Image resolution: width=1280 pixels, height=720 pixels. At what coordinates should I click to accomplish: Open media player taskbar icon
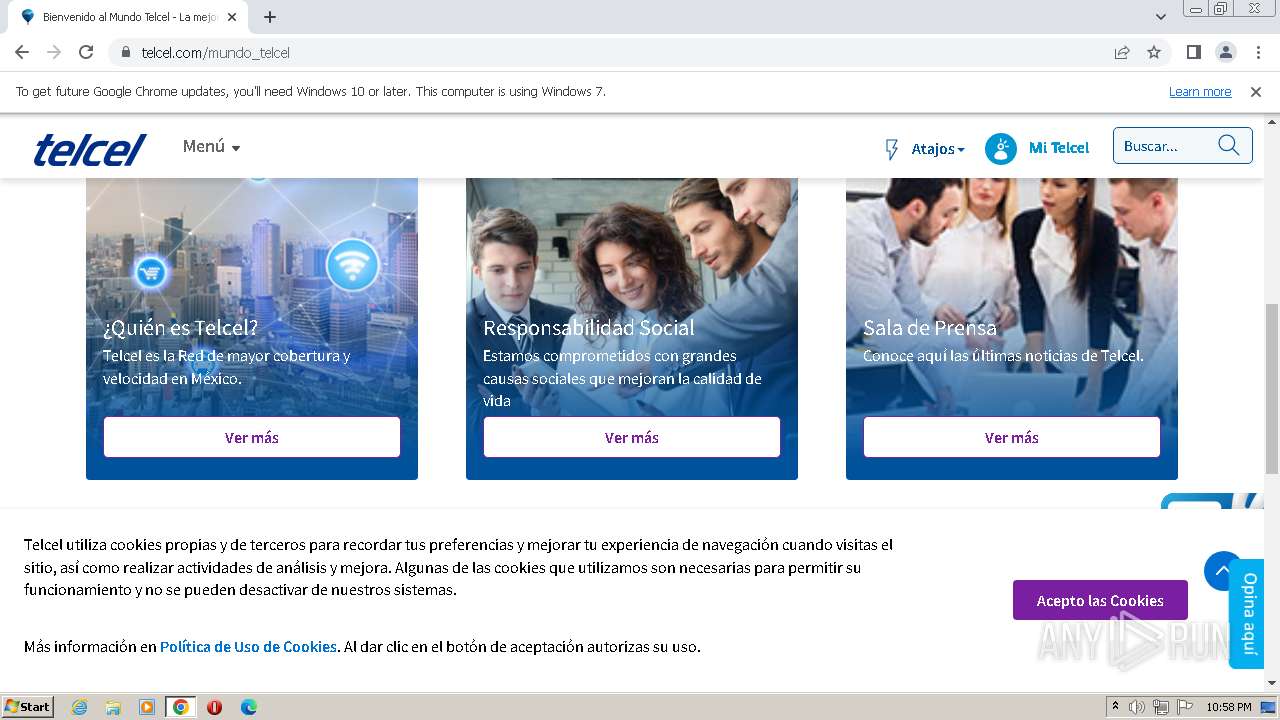(x=147, y=707)
